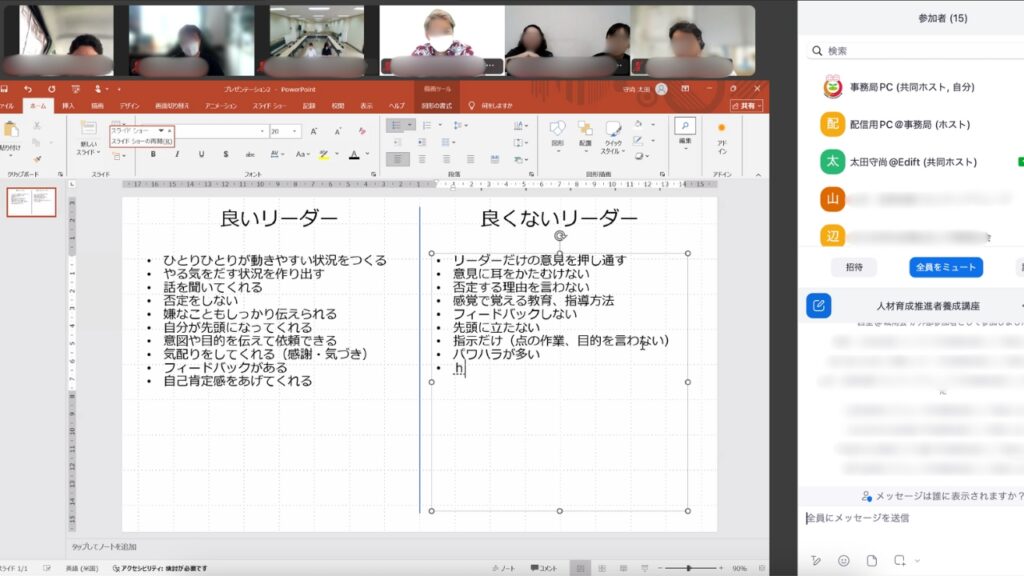Decrease font size with the smaller A

click(x=338, y=131)
